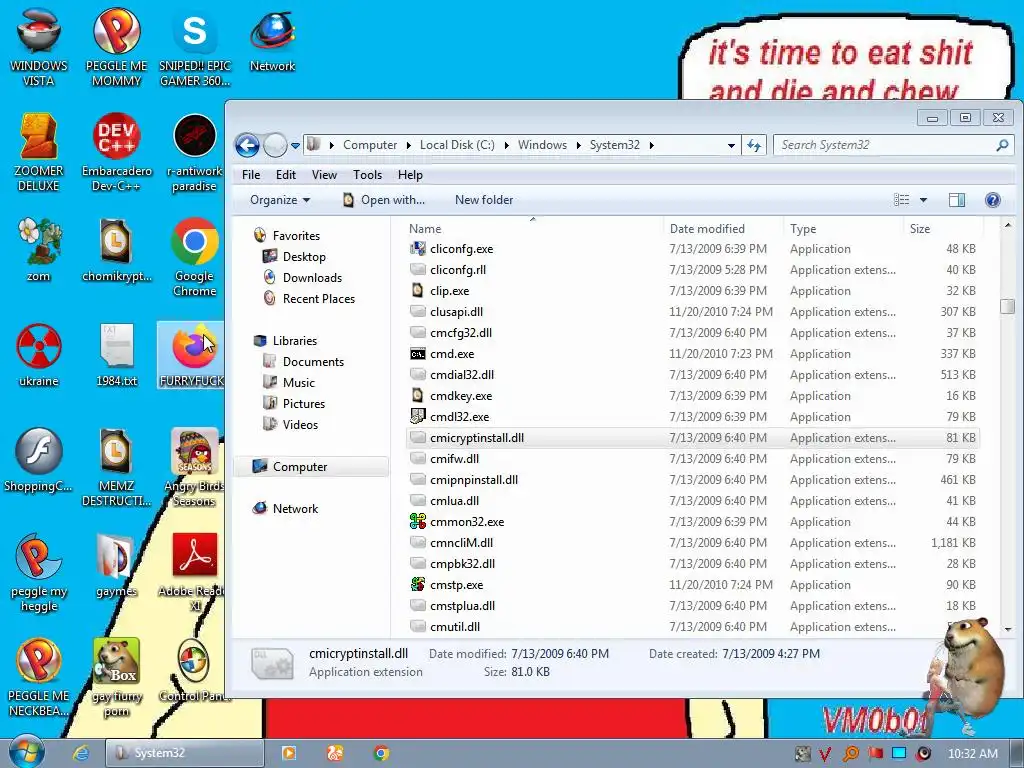
Task: Select Music library in navigation pane
Action: click(289, 383)
